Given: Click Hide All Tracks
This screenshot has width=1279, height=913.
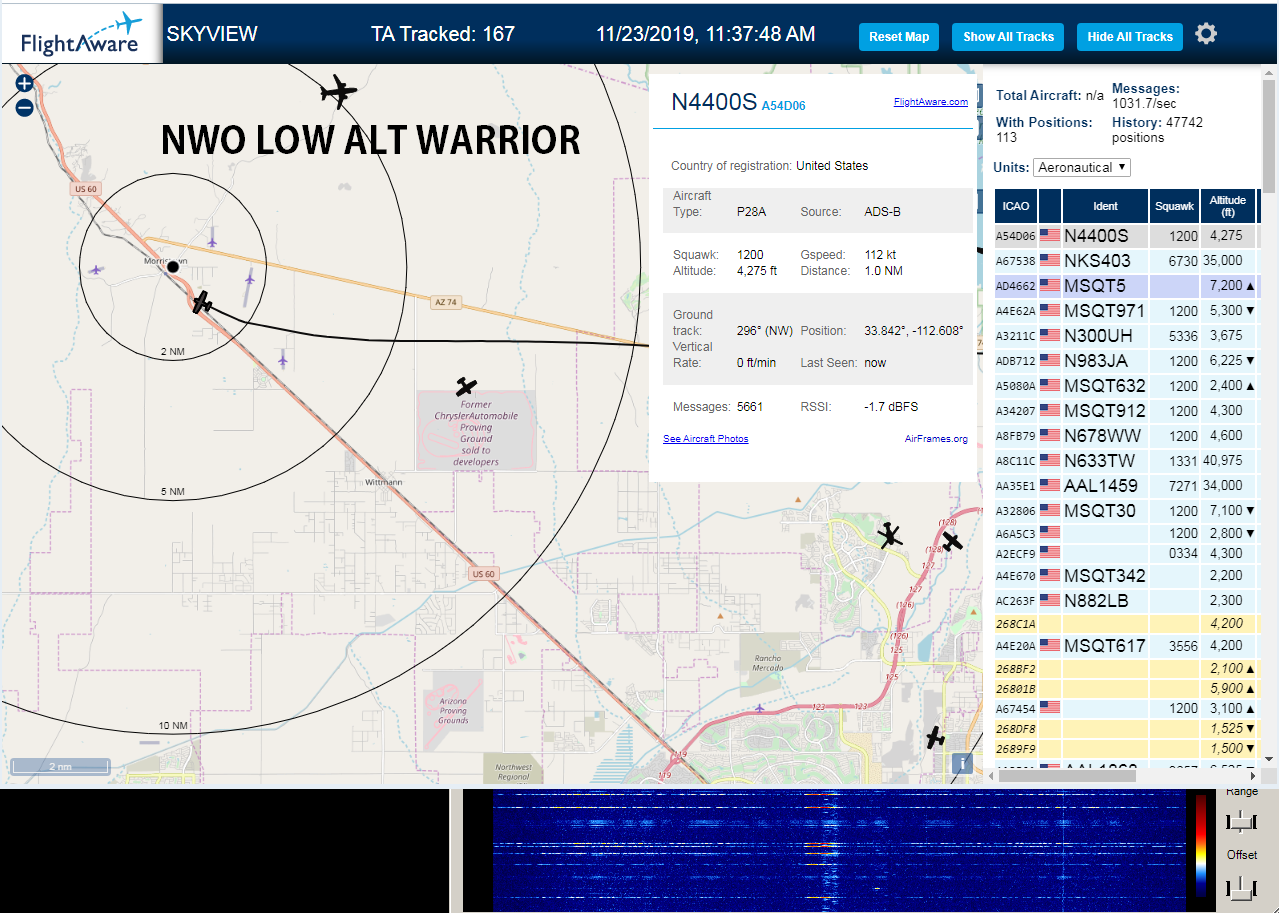Looking at the screenshot, I should 1130,37.
